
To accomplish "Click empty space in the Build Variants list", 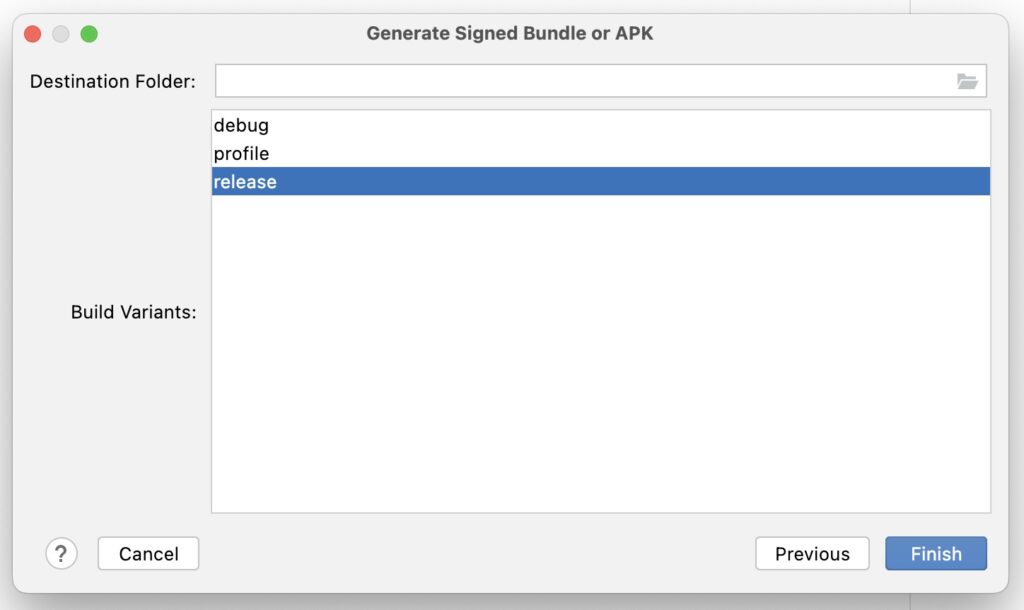I will pos(601,353).
